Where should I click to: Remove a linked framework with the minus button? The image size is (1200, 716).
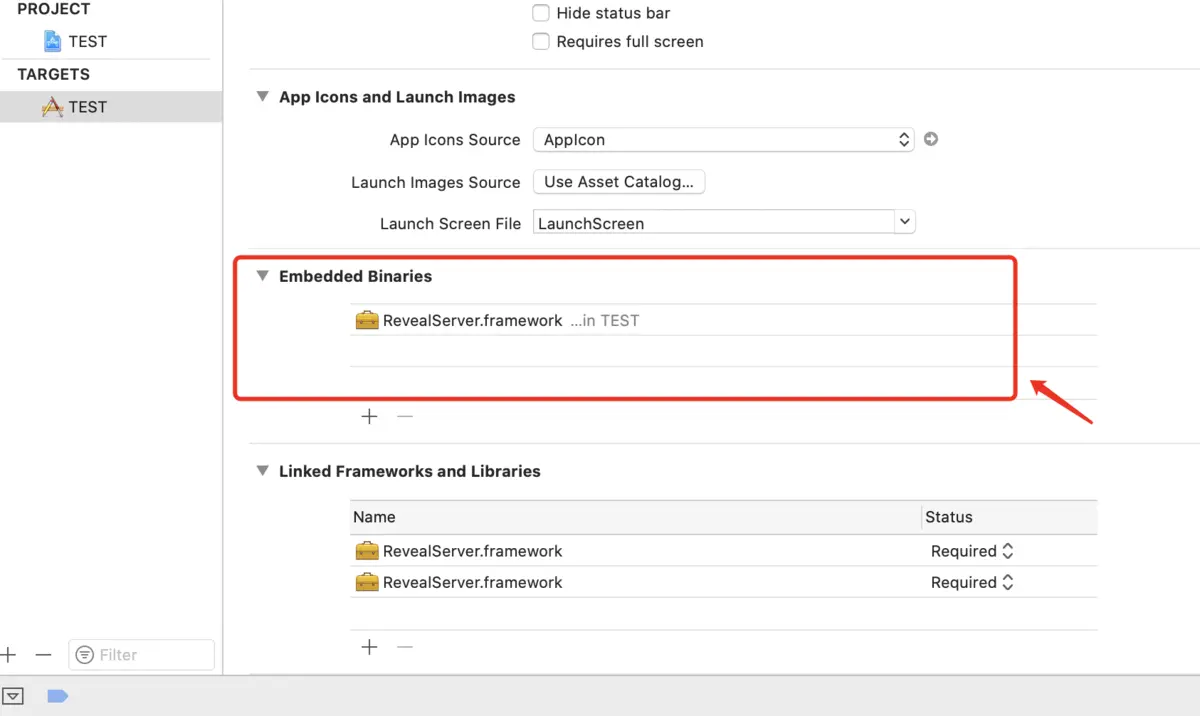pos(405,647)
